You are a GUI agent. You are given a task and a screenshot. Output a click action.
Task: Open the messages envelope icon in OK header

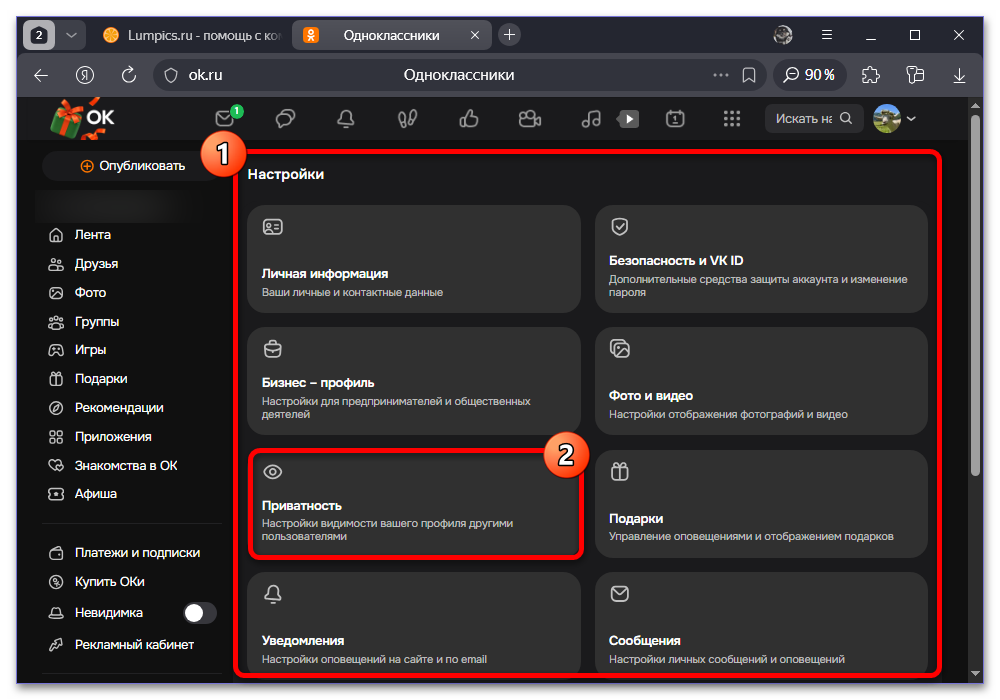[x=224, y=119]
